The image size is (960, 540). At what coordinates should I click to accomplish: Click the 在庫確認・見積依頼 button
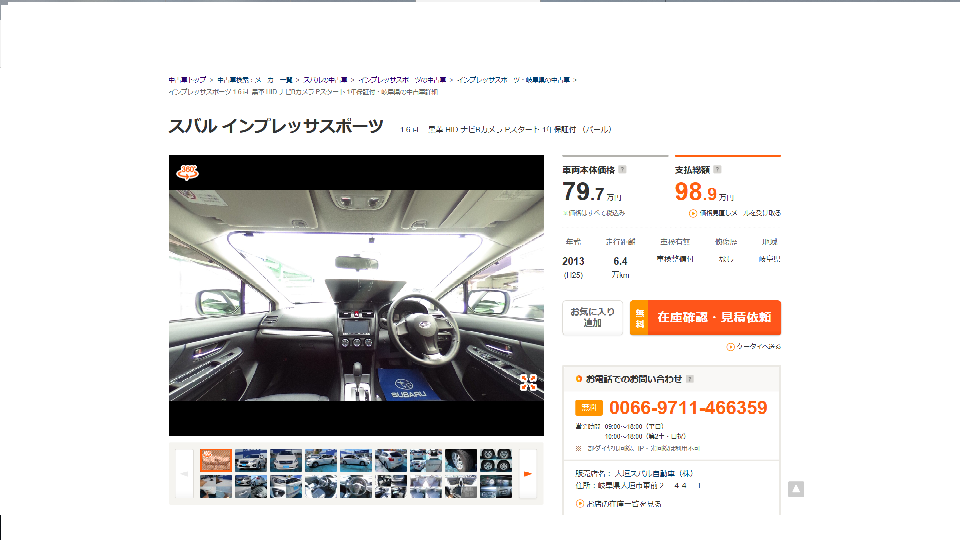click(x=705, y=317)
